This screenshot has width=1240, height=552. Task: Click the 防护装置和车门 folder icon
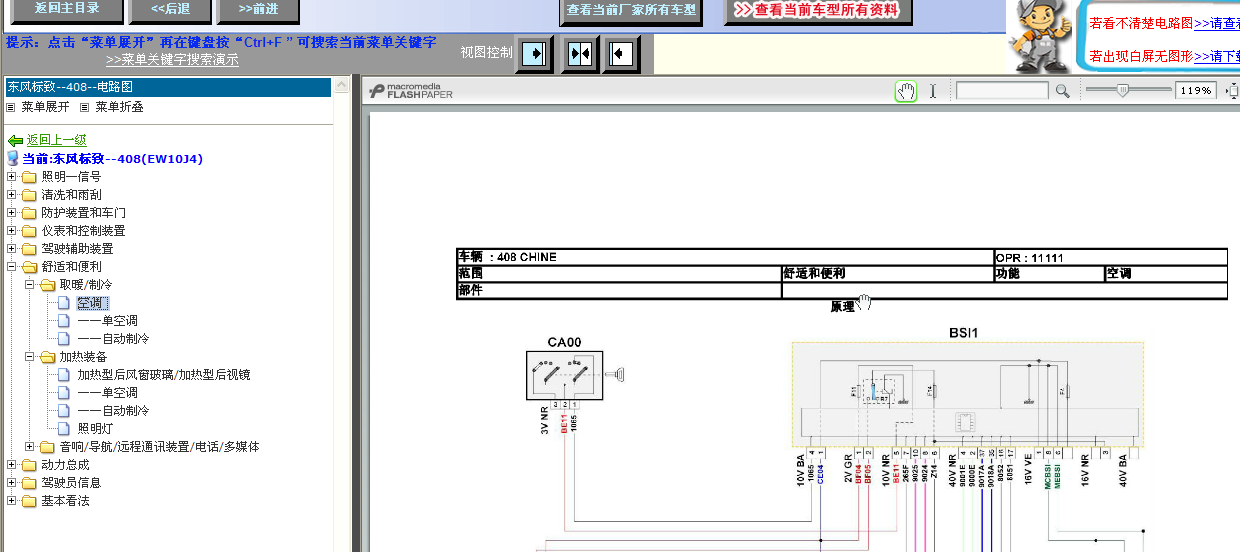tap(29, 213)
